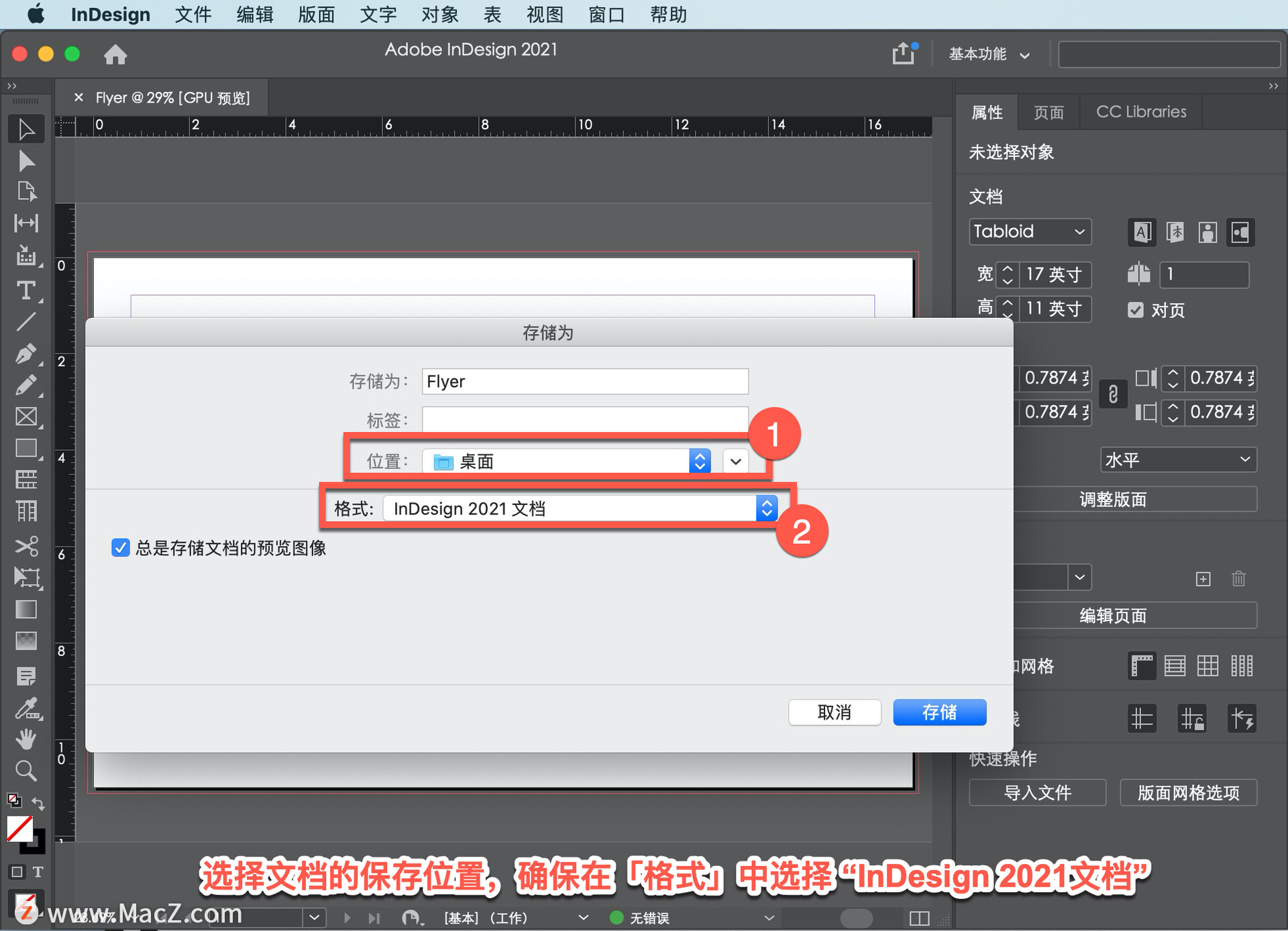Click the share/export icon at top
Viewport: 1288px width, 931px height.
tap(903, 54)
